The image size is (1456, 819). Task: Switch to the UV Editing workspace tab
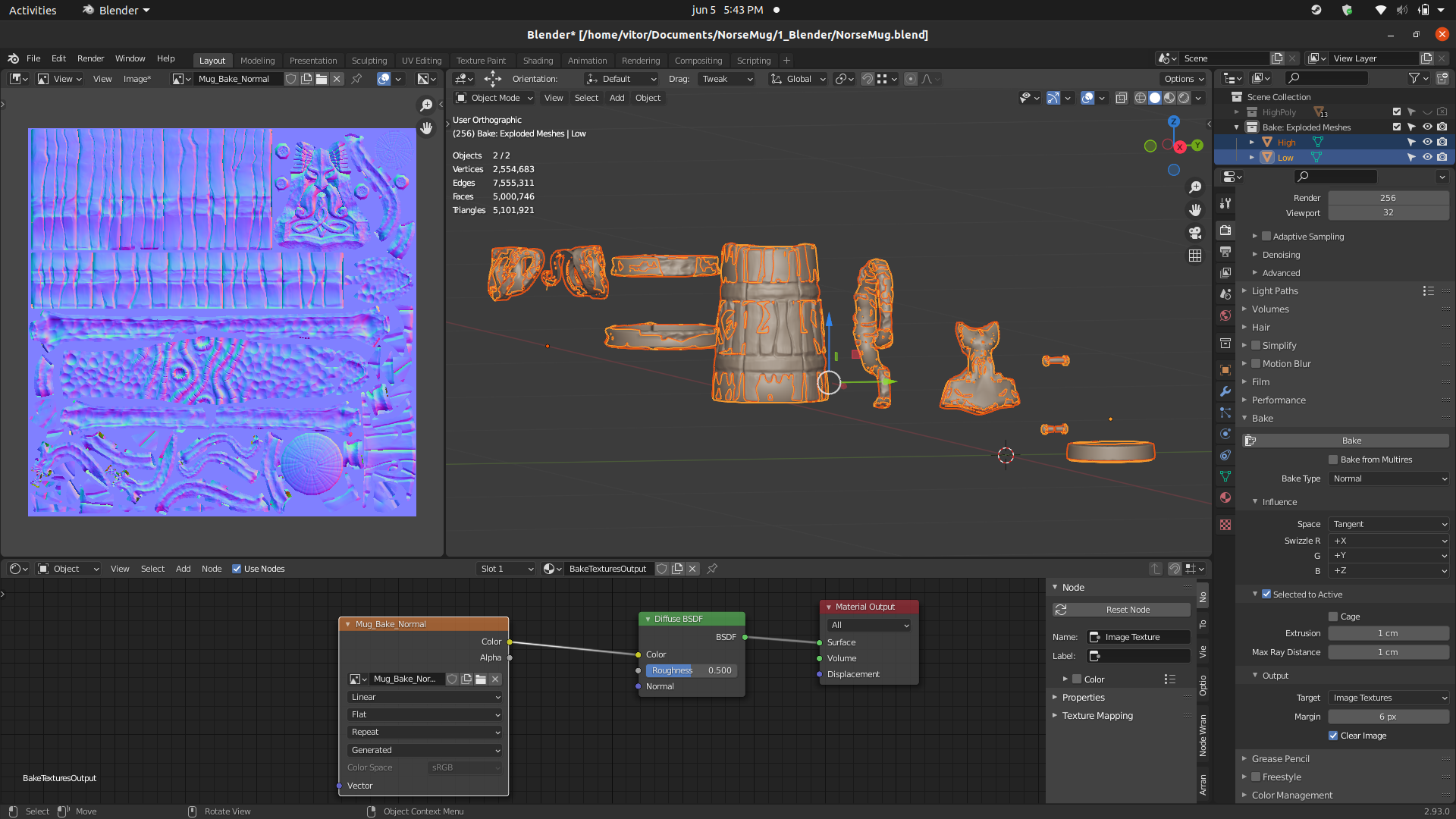(x=421, y=61)
